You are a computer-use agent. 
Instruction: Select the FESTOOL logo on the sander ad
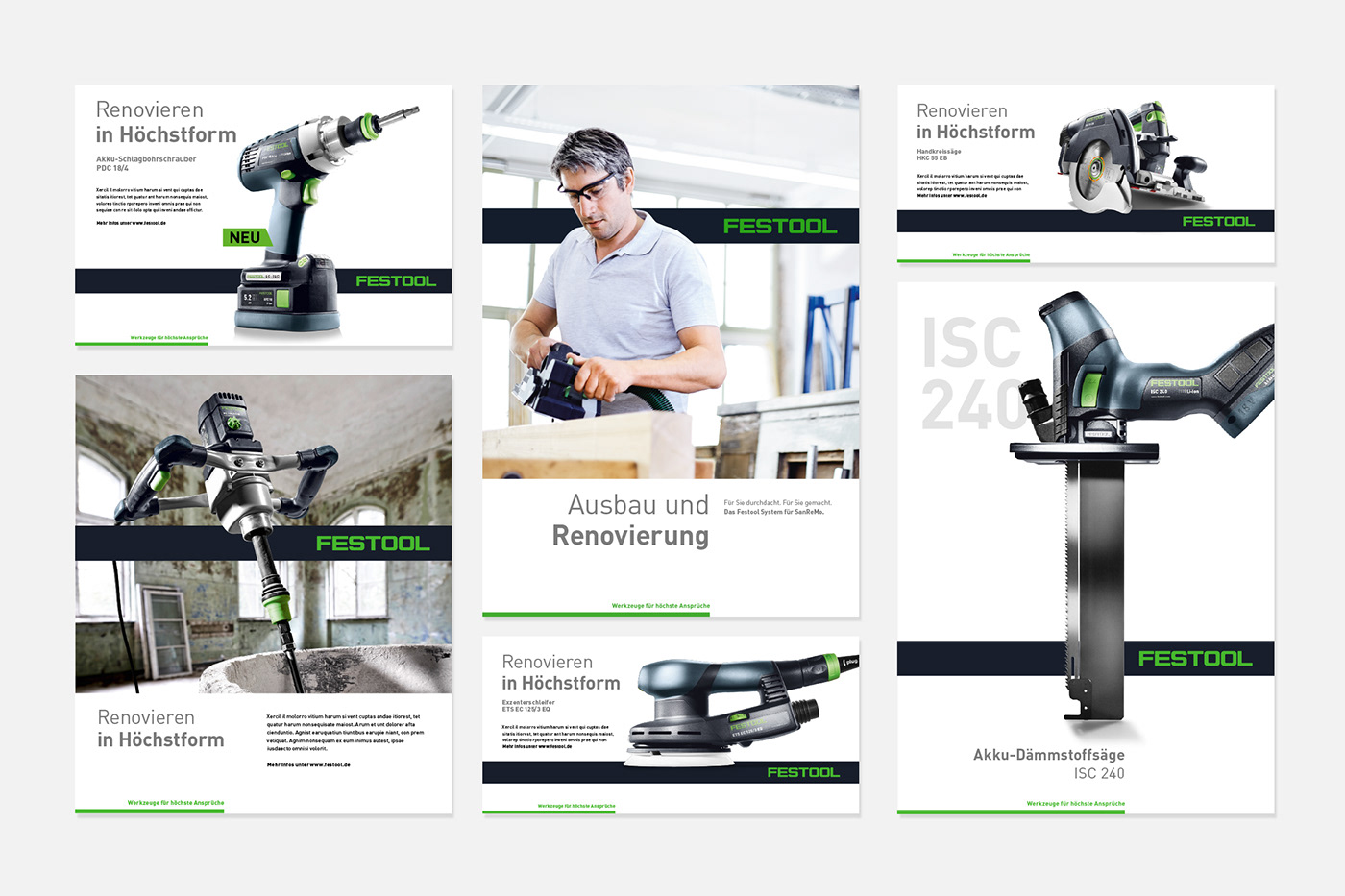tap(804, 770)
